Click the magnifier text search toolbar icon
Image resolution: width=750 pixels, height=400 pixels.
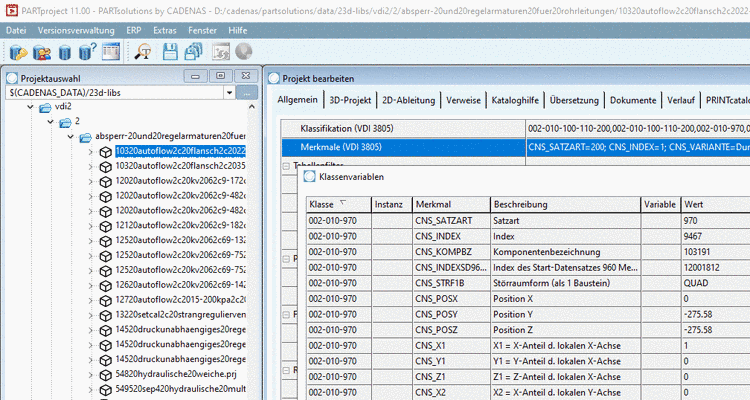coord(143,52)
